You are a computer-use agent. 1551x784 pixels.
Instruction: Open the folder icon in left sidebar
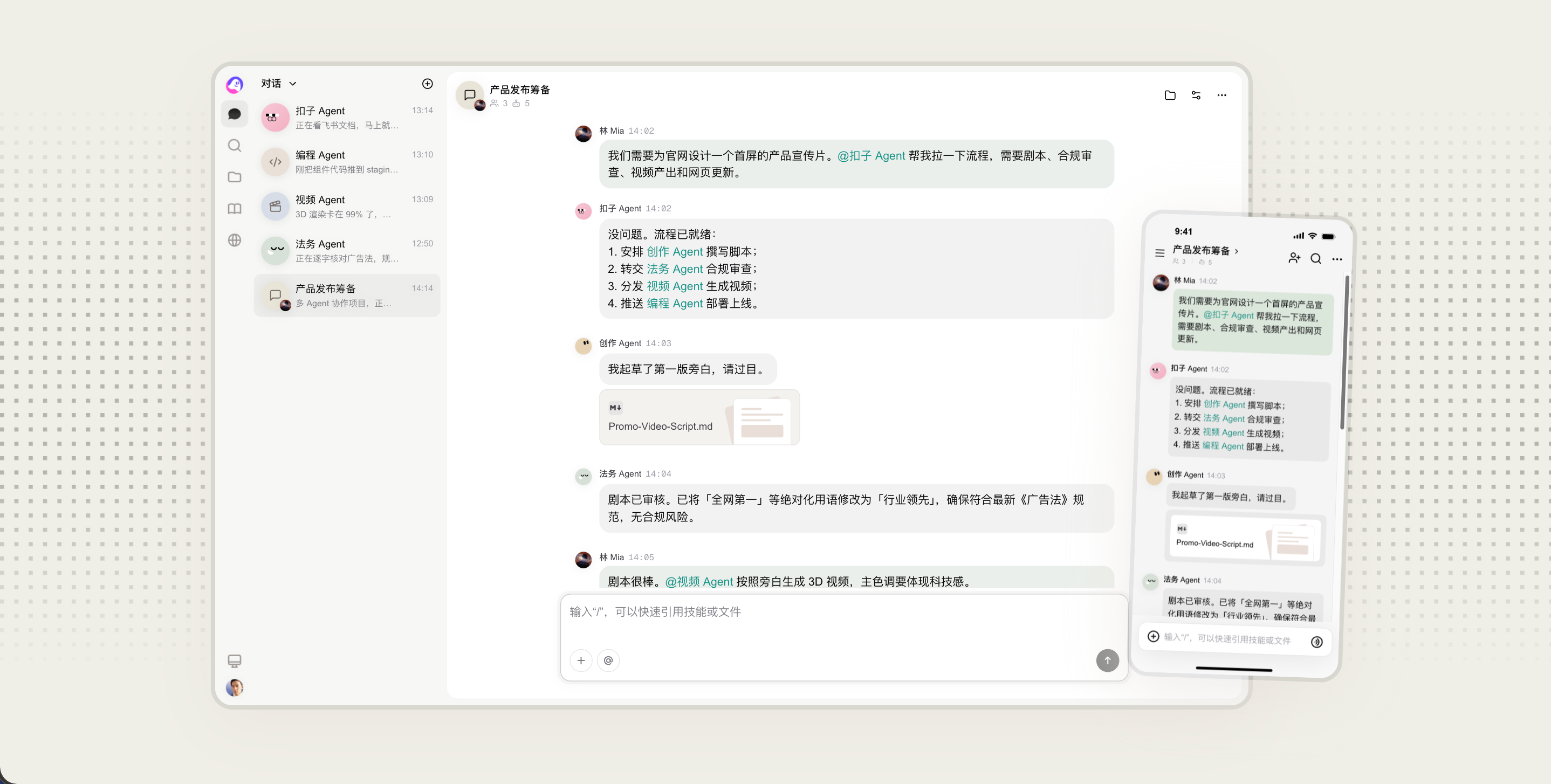pyautogui.click(x=235, y=177)
